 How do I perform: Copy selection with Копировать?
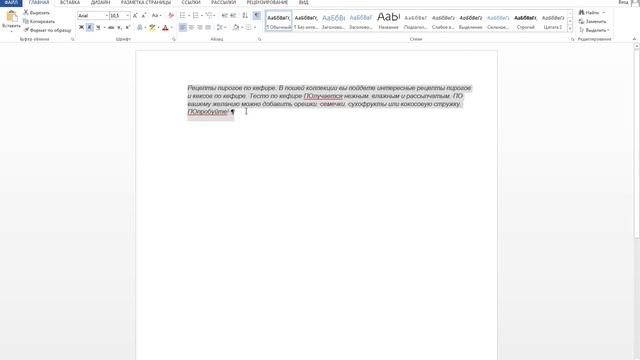click(39, 21)
